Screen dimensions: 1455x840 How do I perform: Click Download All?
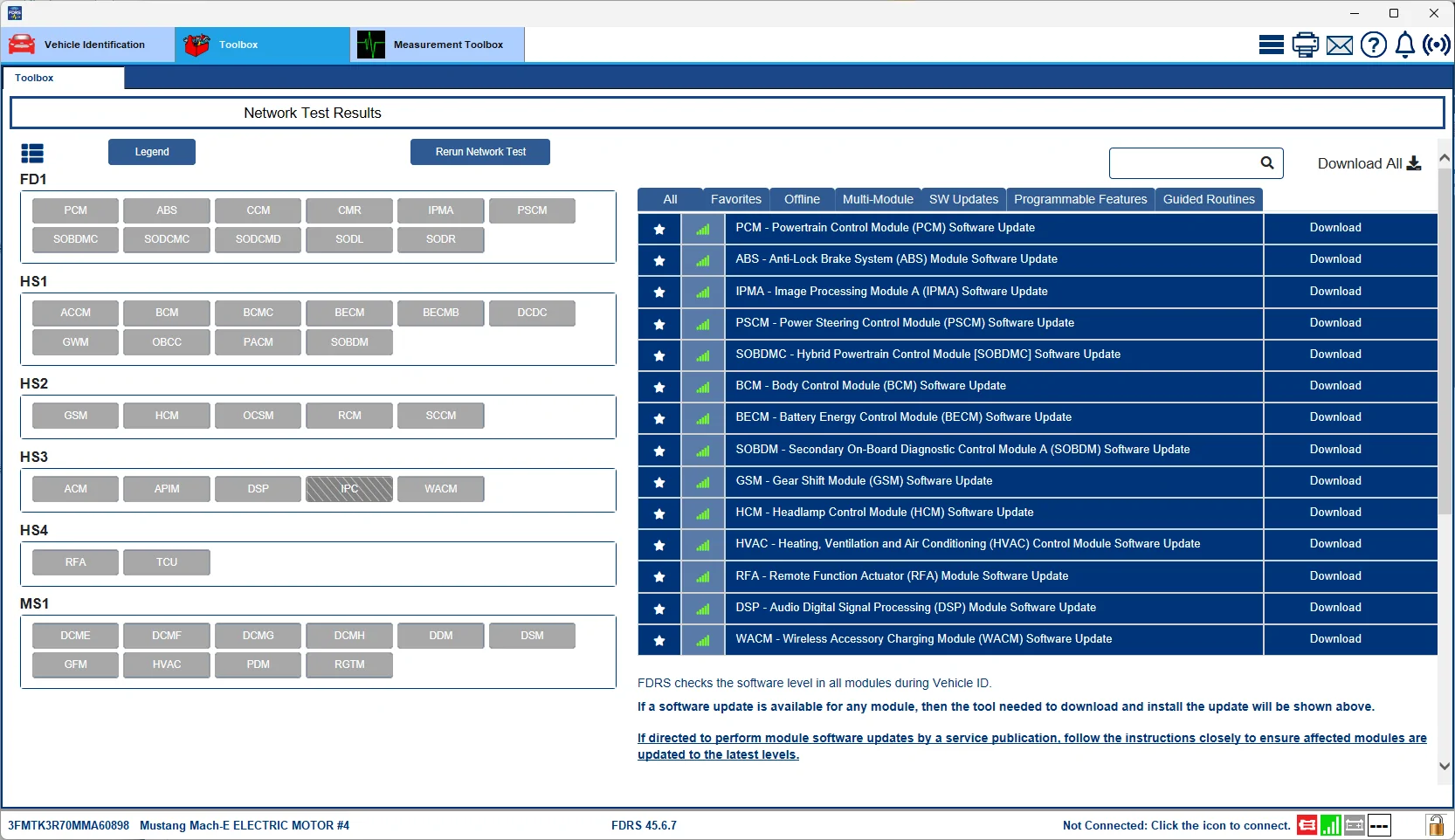click(1369, 163)
